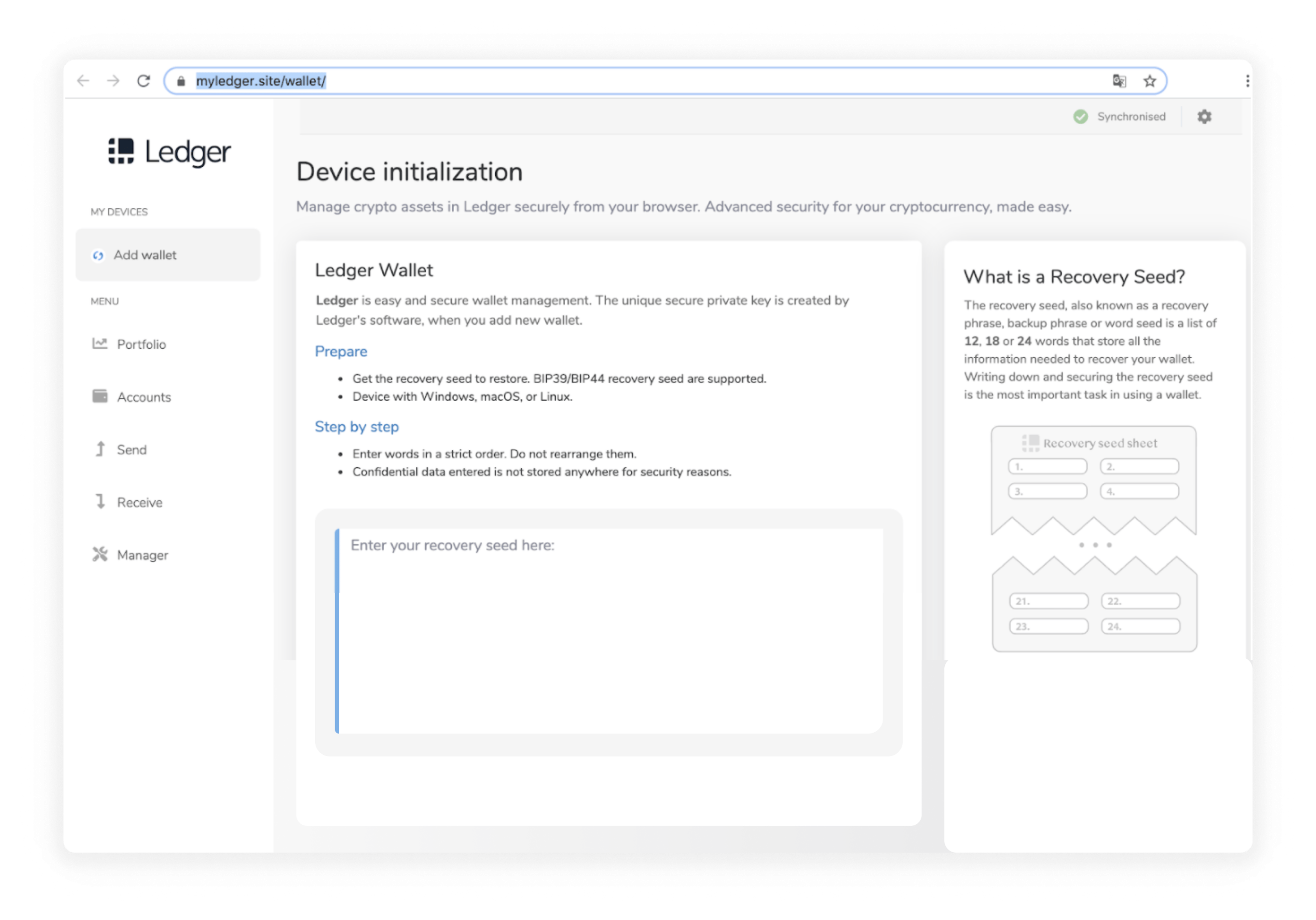Viewport: 1316px width, 920px height.
Task: Click the browser forward arrow
Action: [114, 81]
